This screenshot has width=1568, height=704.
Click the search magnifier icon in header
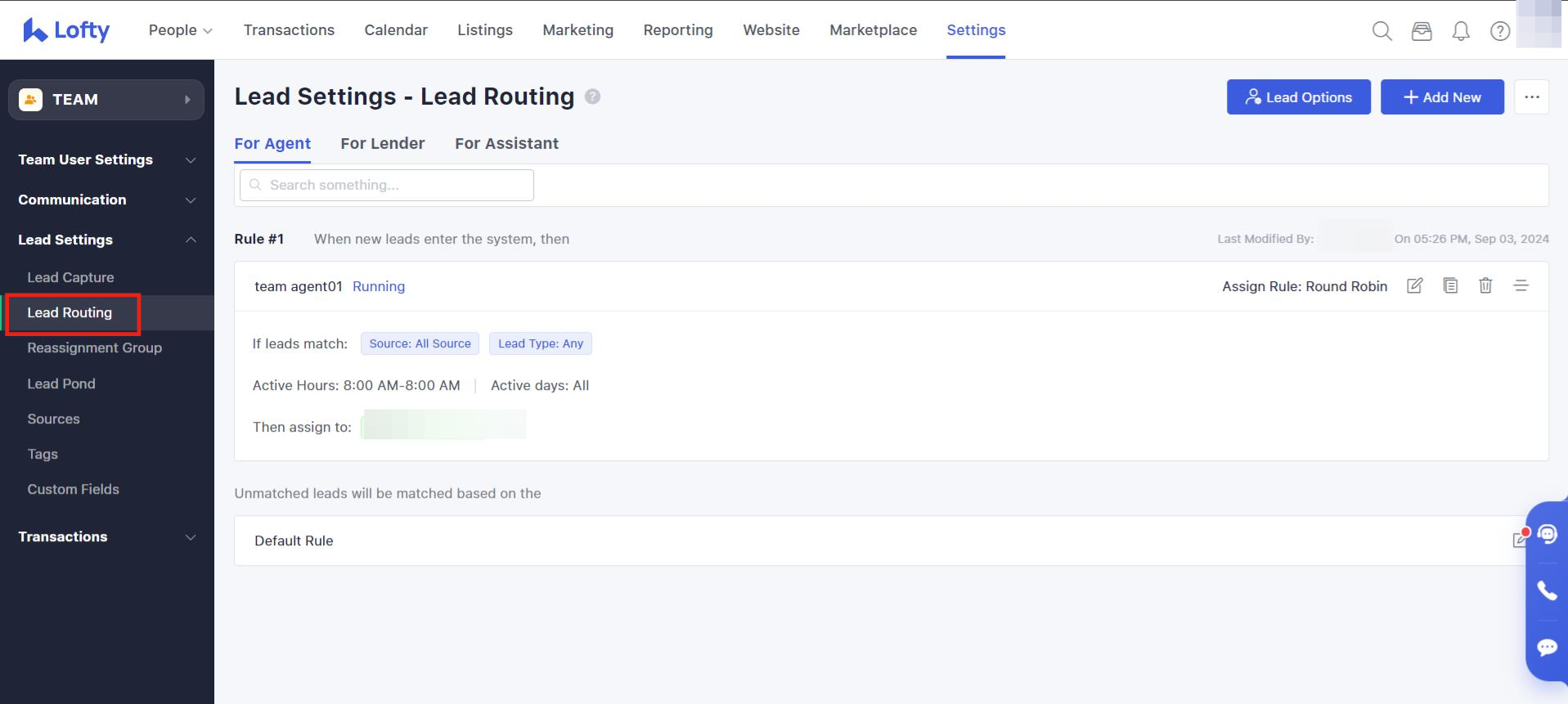point(1382,31)
